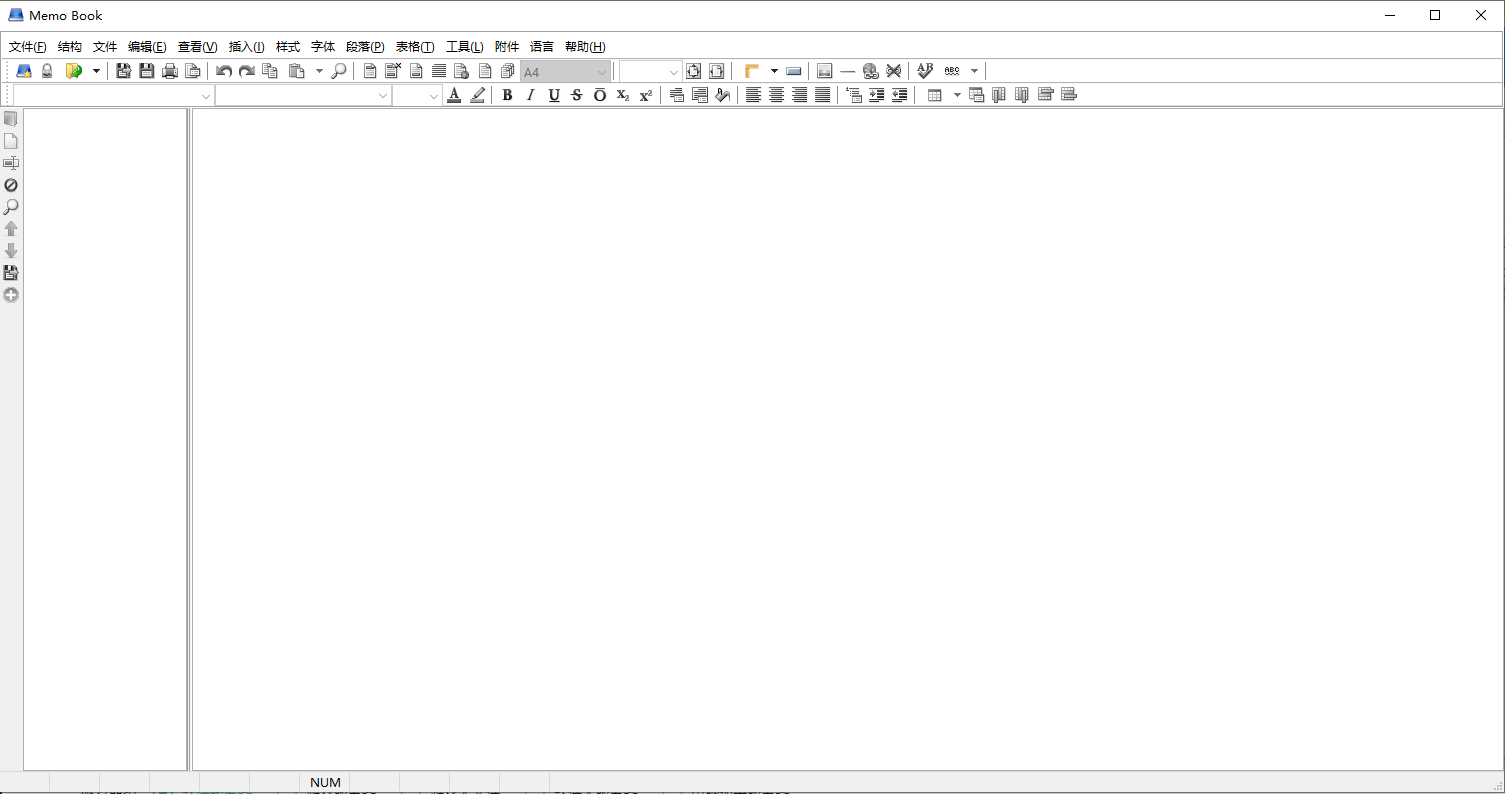Open the 帮助(H) menu
This screenshot has width=1505, height=794.
pyautogui.click(x=585, y=47)
